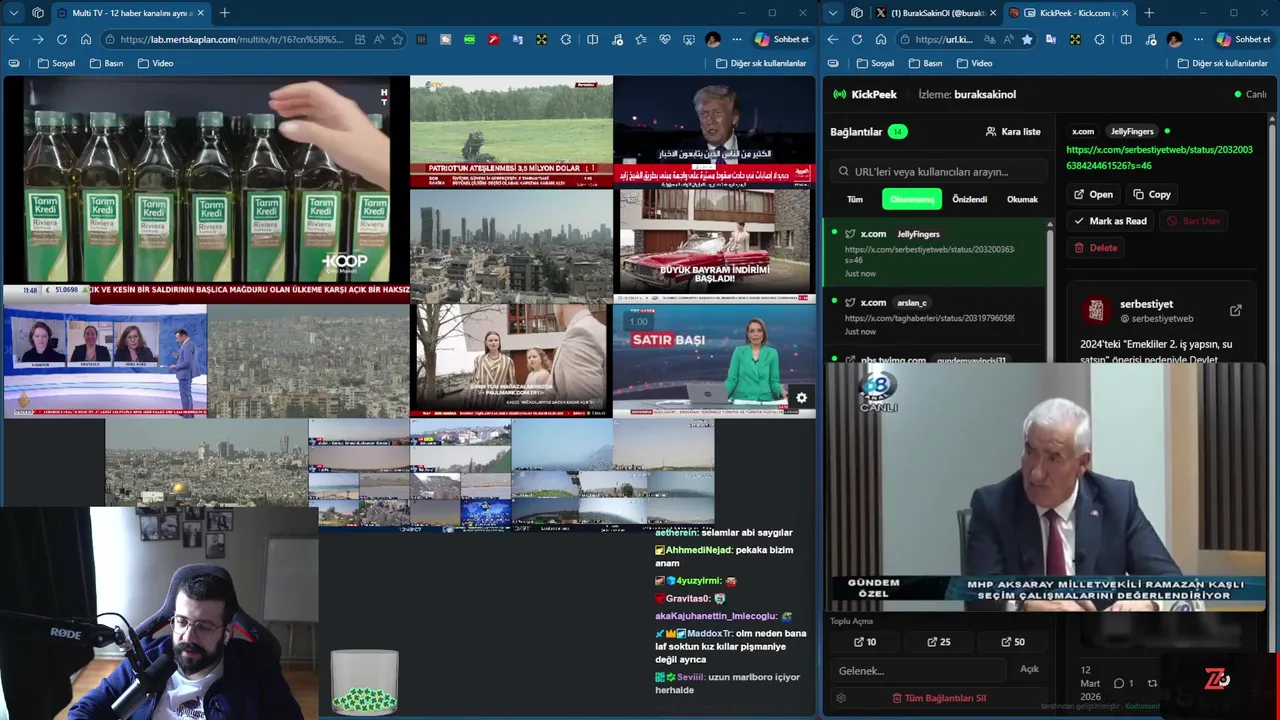Go back in the Multi TV browser window
Screen dimensions: 1280x720
[13, 39]
